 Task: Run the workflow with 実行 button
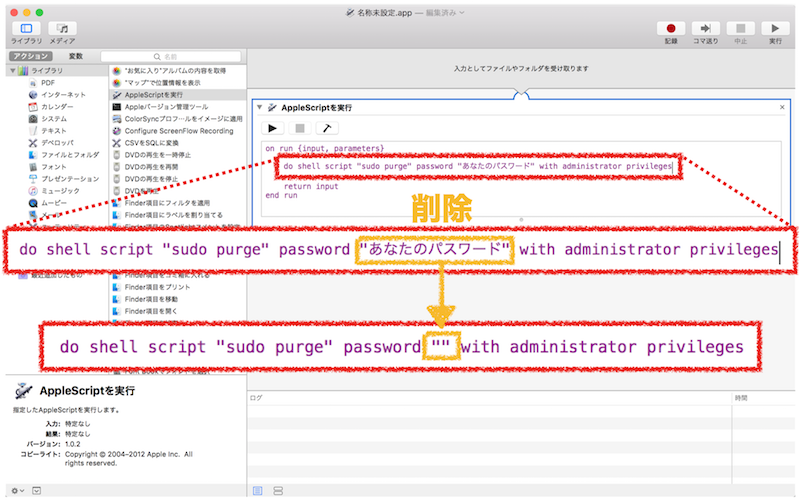775,29
